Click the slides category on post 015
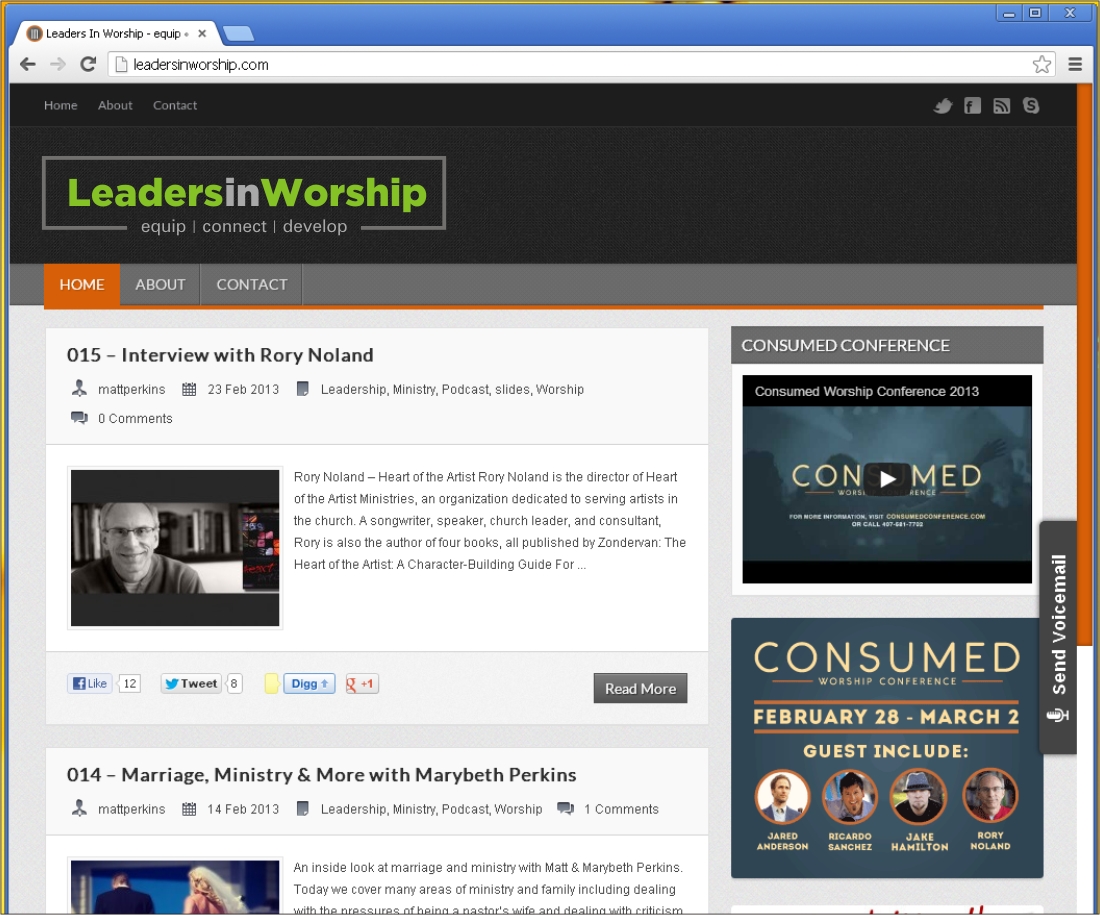 (x=512, y=389)
